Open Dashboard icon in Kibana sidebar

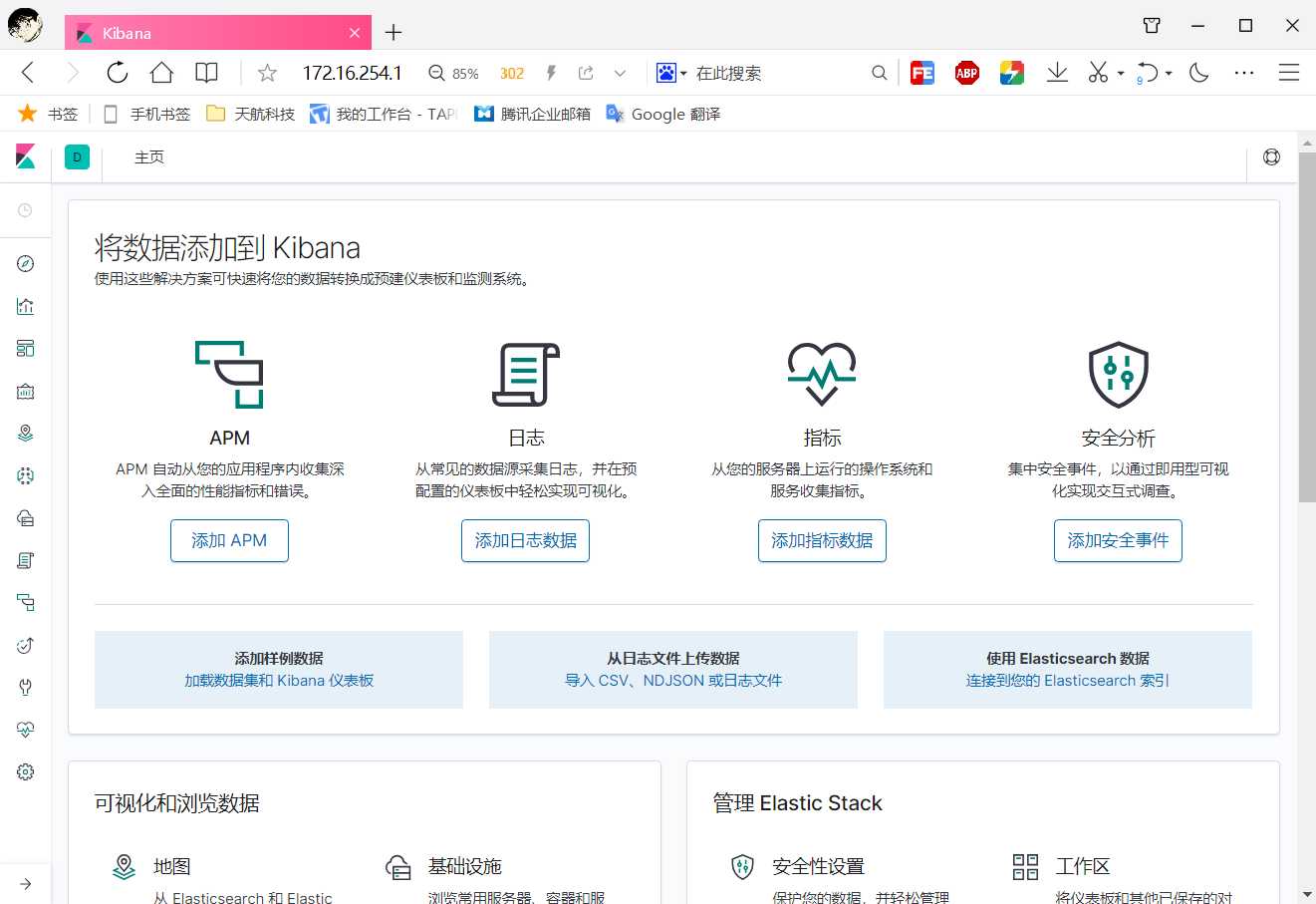[x=26, y=348]
